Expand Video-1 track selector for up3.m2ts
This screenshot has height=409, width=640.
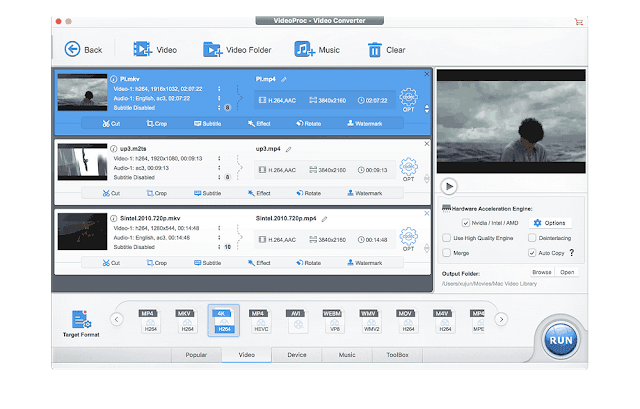219,158
